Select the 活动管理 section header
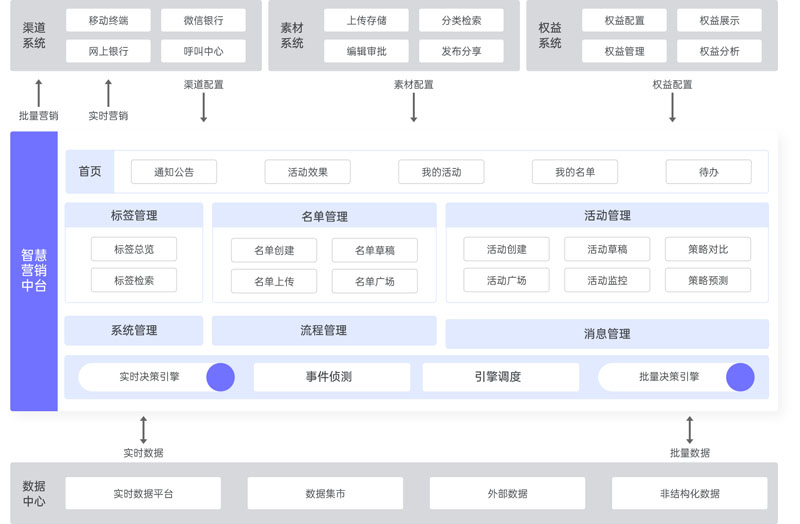 click(x=607, y=215)
